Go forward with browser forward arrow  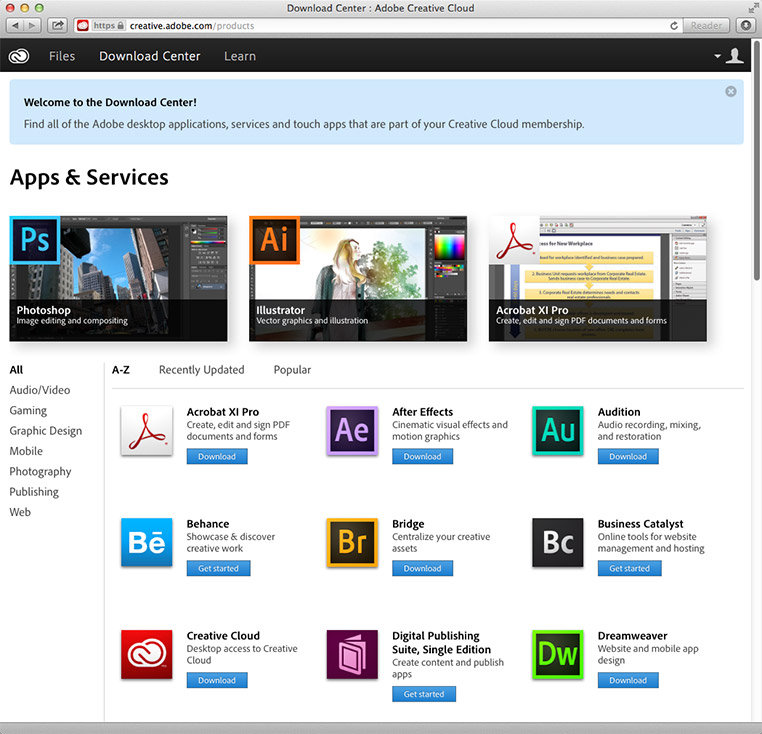coord(32,25)
